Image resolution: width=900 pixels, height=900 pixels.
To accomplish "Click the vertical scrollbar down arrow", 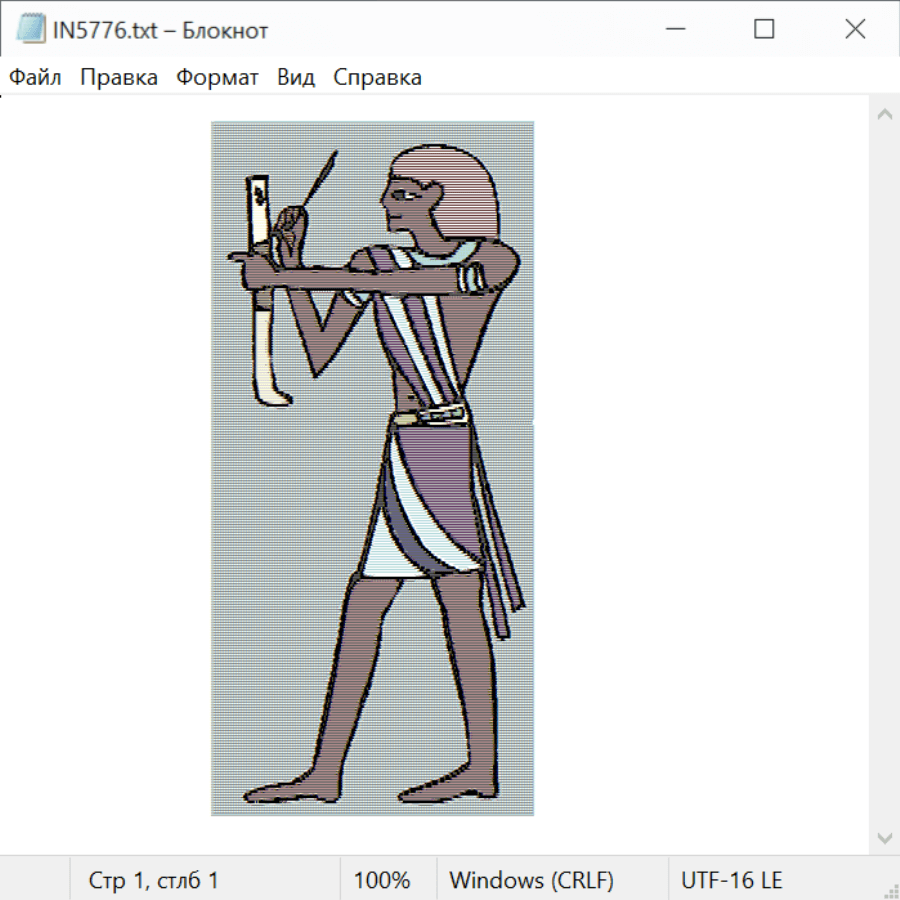I will (884, 837).
